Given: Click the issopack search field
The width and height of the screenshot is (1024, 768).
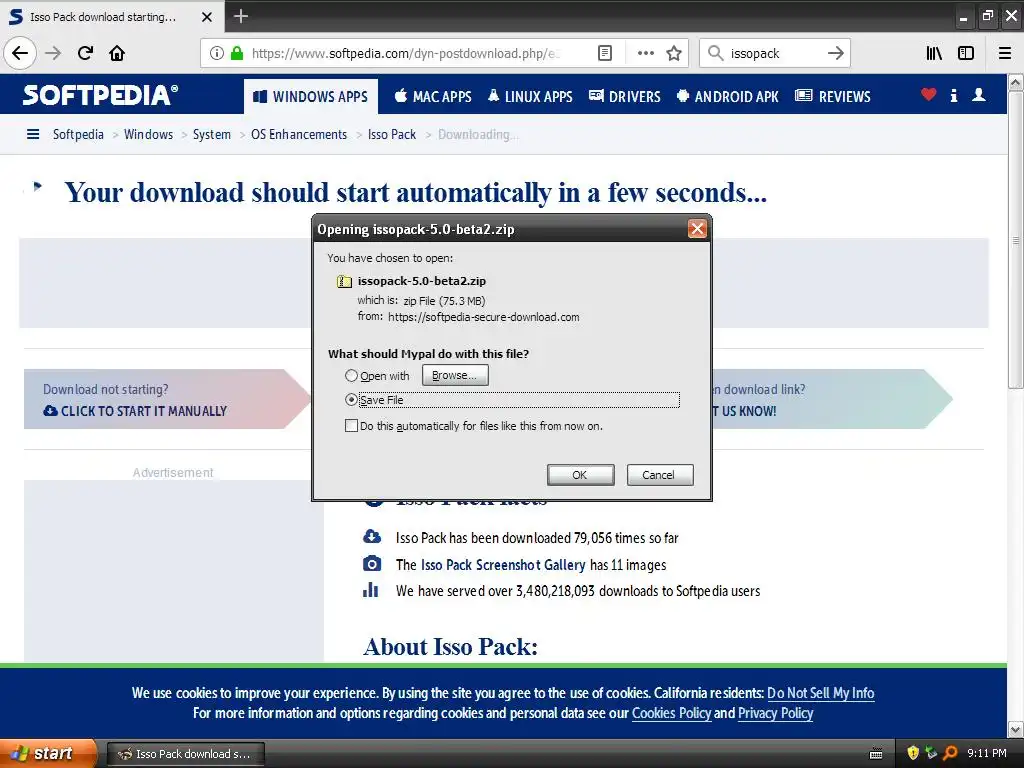Looking at the screenshot, I should coord(773,54).
